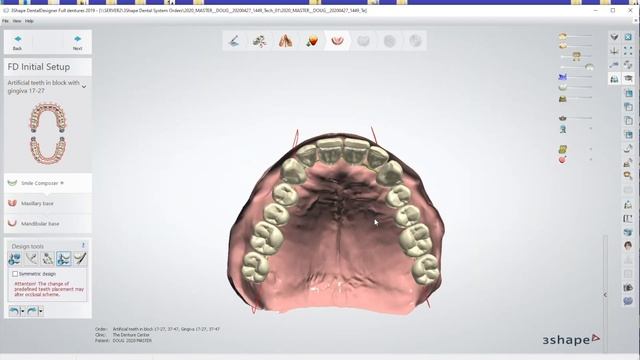Open the Help menu
This screenshot has width=640, height=360.
29,21
